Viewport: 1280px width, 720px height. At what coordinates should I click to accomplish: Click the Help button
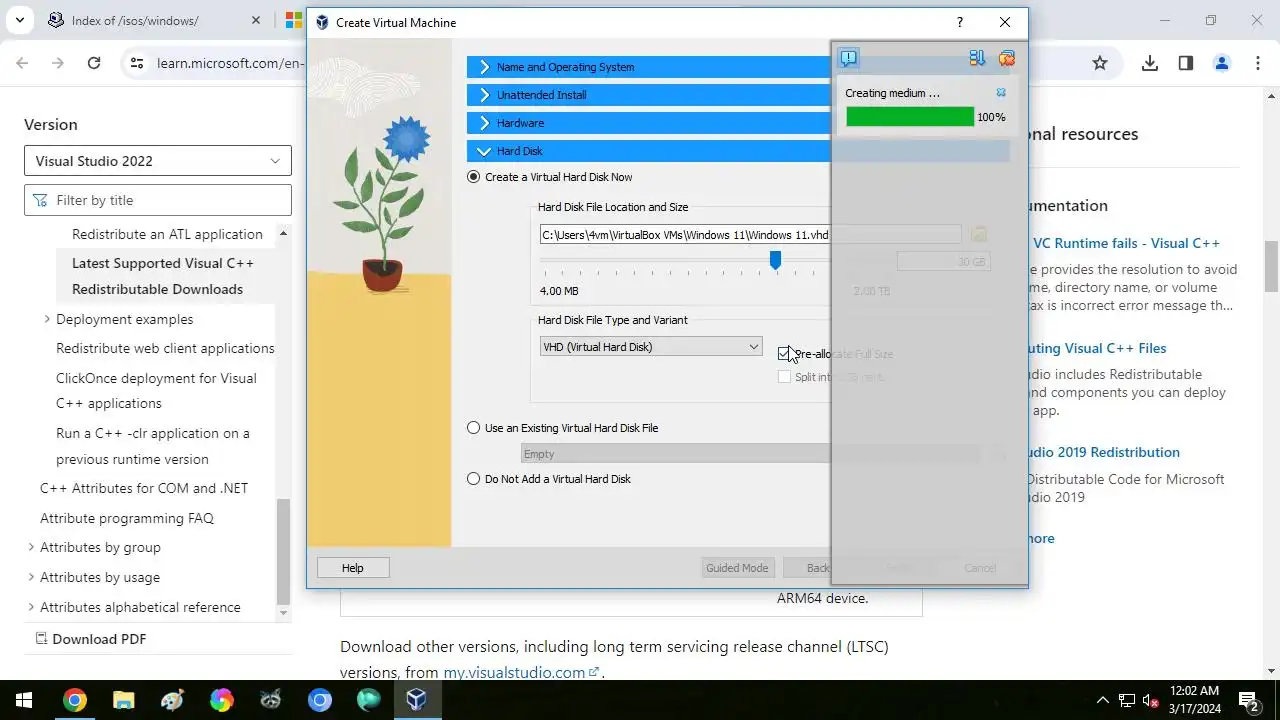coord(353,568)
